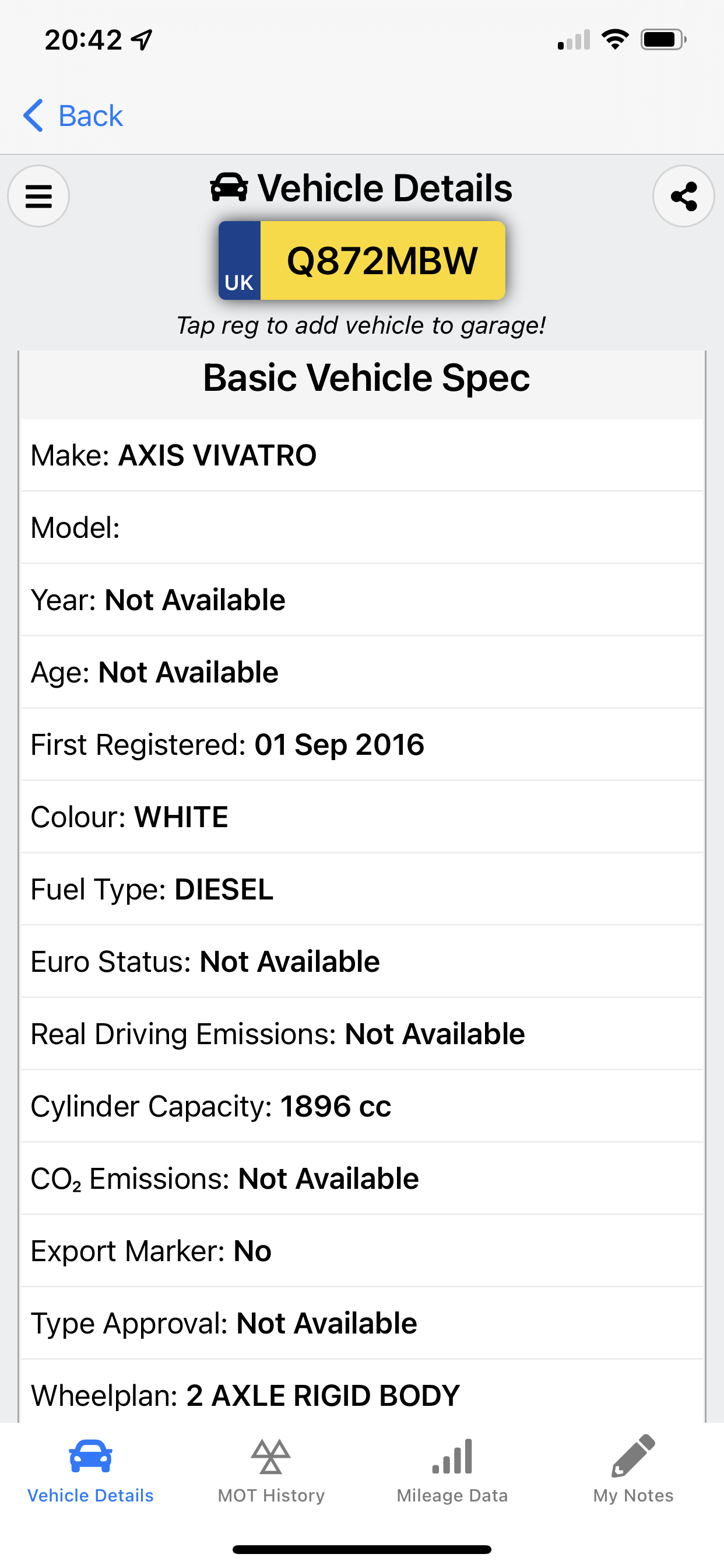Switch to the Mileage Data tab label
The height and width of the screenshot is (1568, 724).
[452, 1496]
